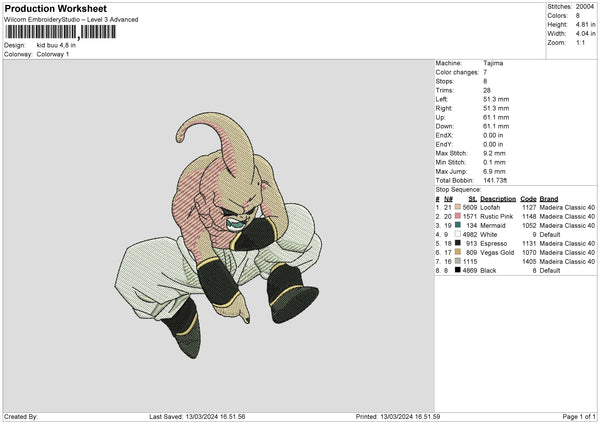Image resolution: width=600 pixels, height=424 pixels.
Task: Click the 'Brand' column header
Action: (x=549, y=199)
